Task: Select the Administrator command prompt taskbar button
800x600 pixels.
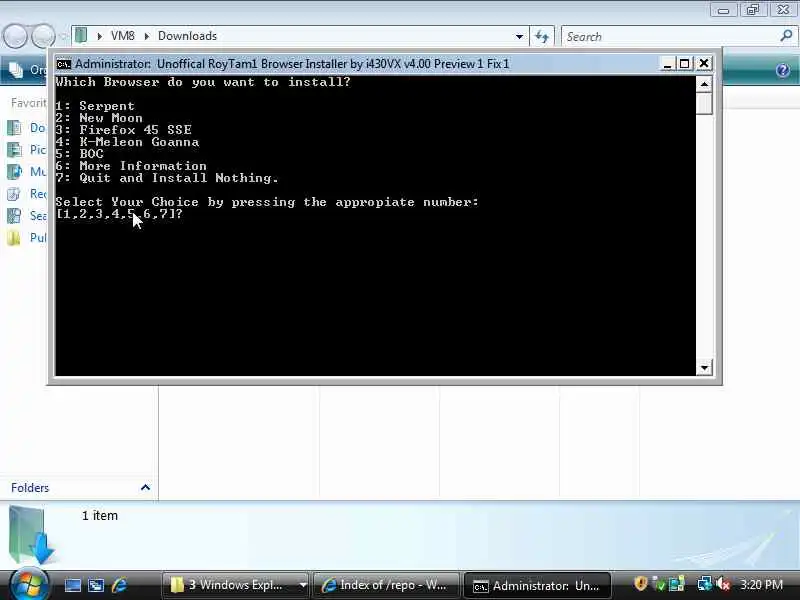Action: point(537,586)
